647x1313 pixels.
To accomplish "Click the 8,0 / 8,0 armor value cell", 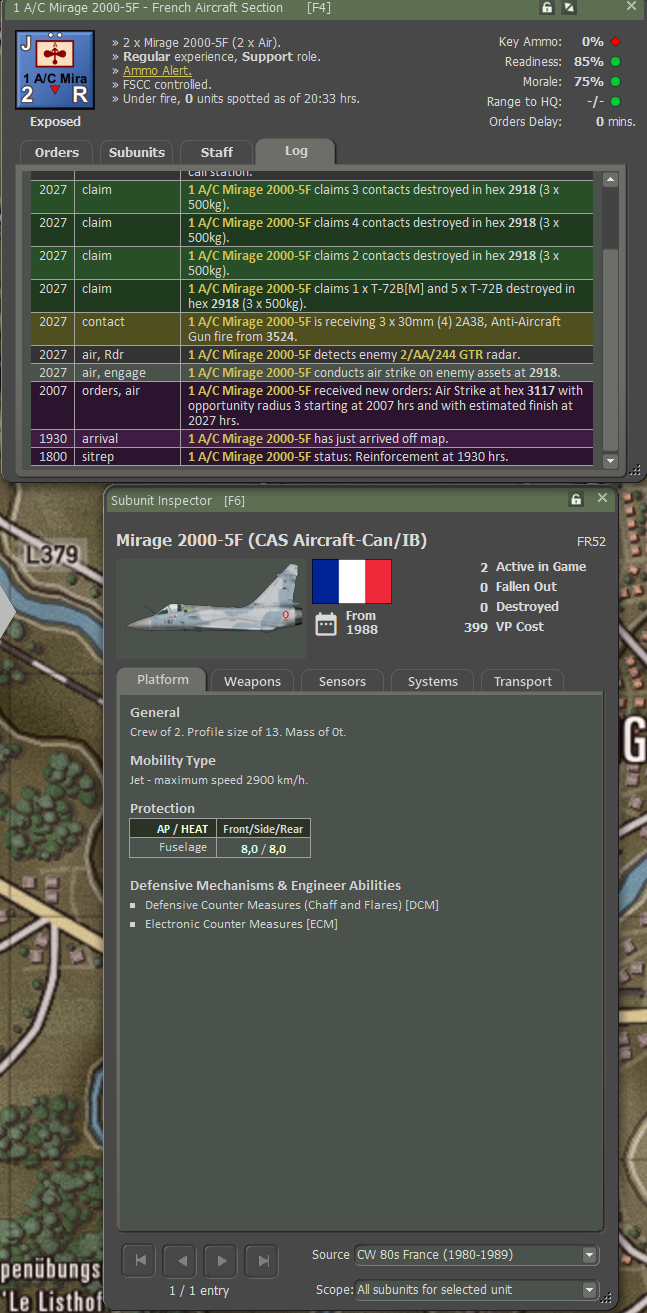I will pos(263,848).
